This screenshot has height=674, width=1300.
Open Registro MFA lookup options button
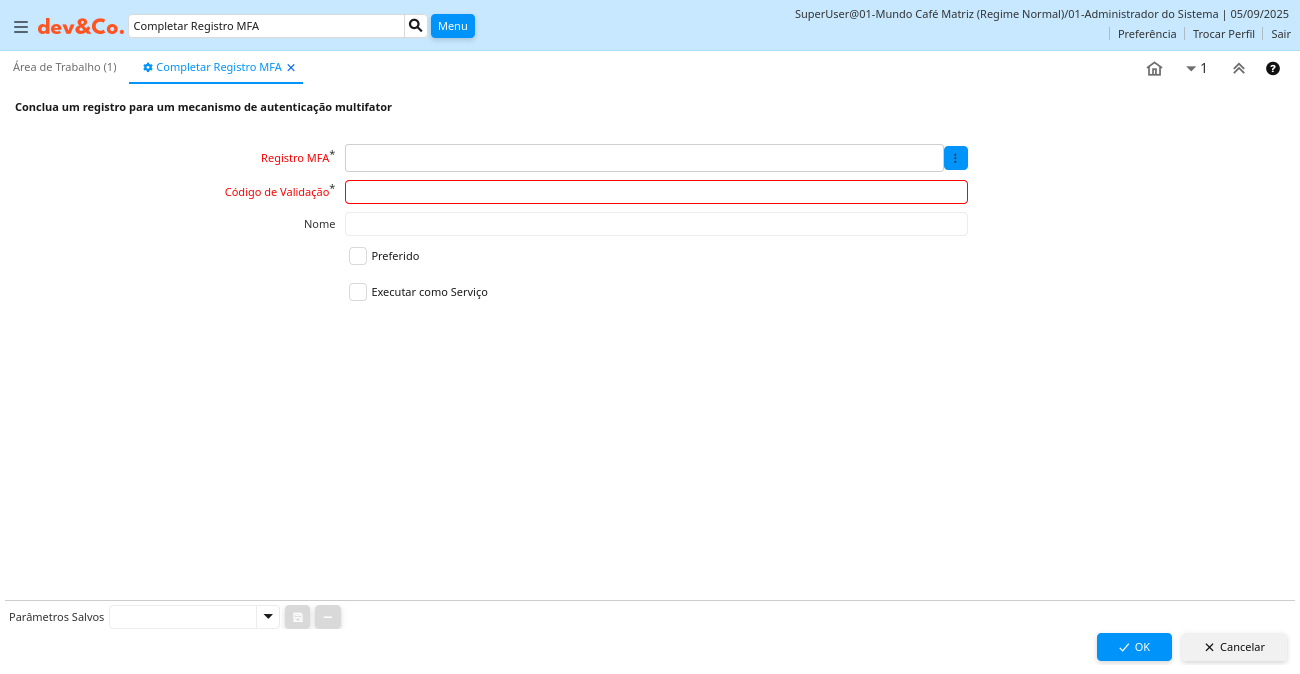(x=955, y=158)
